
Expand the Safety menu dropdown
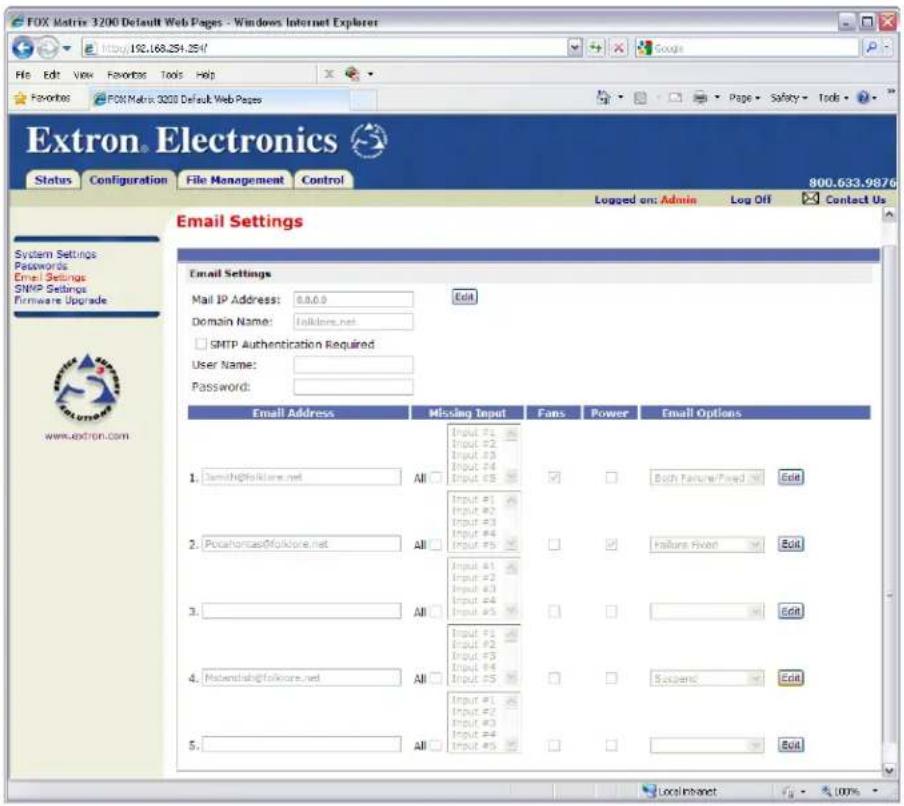coord(789,98)
